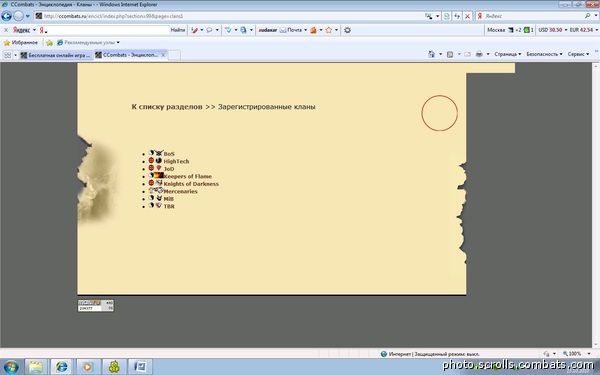Click the refresh icon in address bar
Screen dimensions: 600x375
pos(457,16)
